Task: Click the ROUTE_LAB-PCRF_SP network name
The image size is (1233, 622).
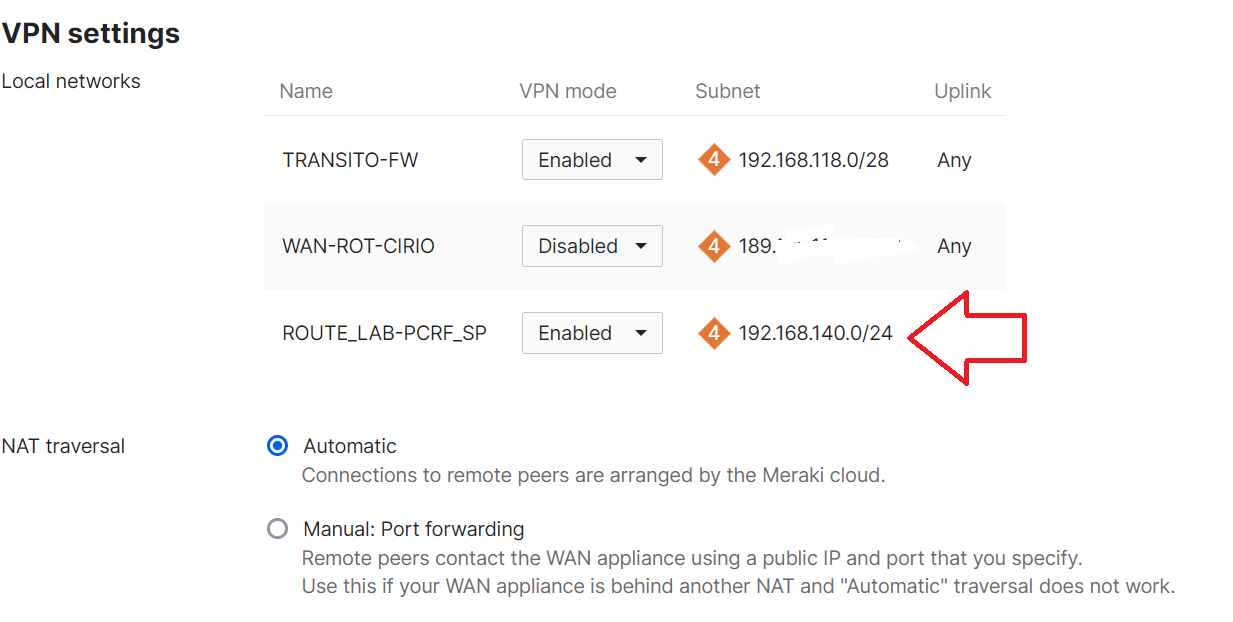Action: coord(383,331)
